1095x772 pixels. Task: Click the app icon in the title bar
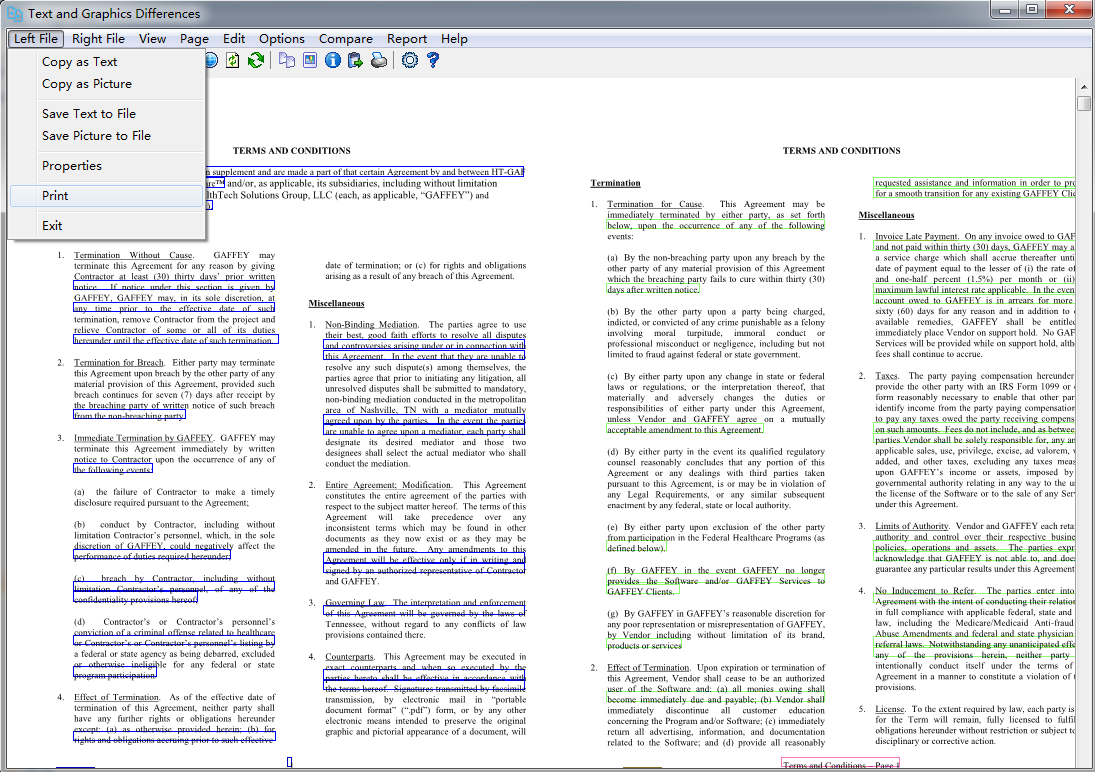[14, 13]
